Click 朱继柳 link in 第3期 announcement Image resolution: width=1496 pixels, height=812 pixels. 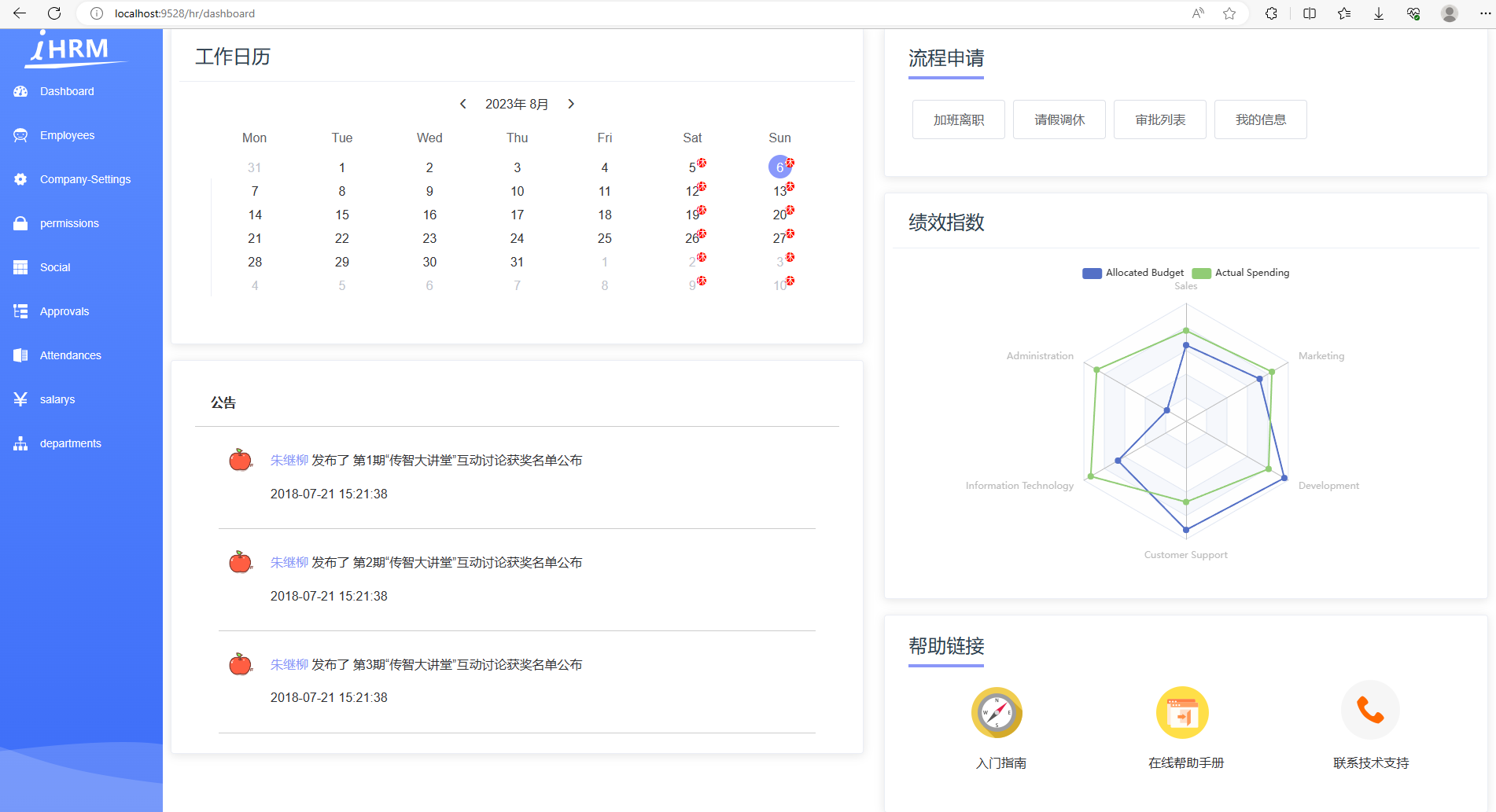[289, 664]
